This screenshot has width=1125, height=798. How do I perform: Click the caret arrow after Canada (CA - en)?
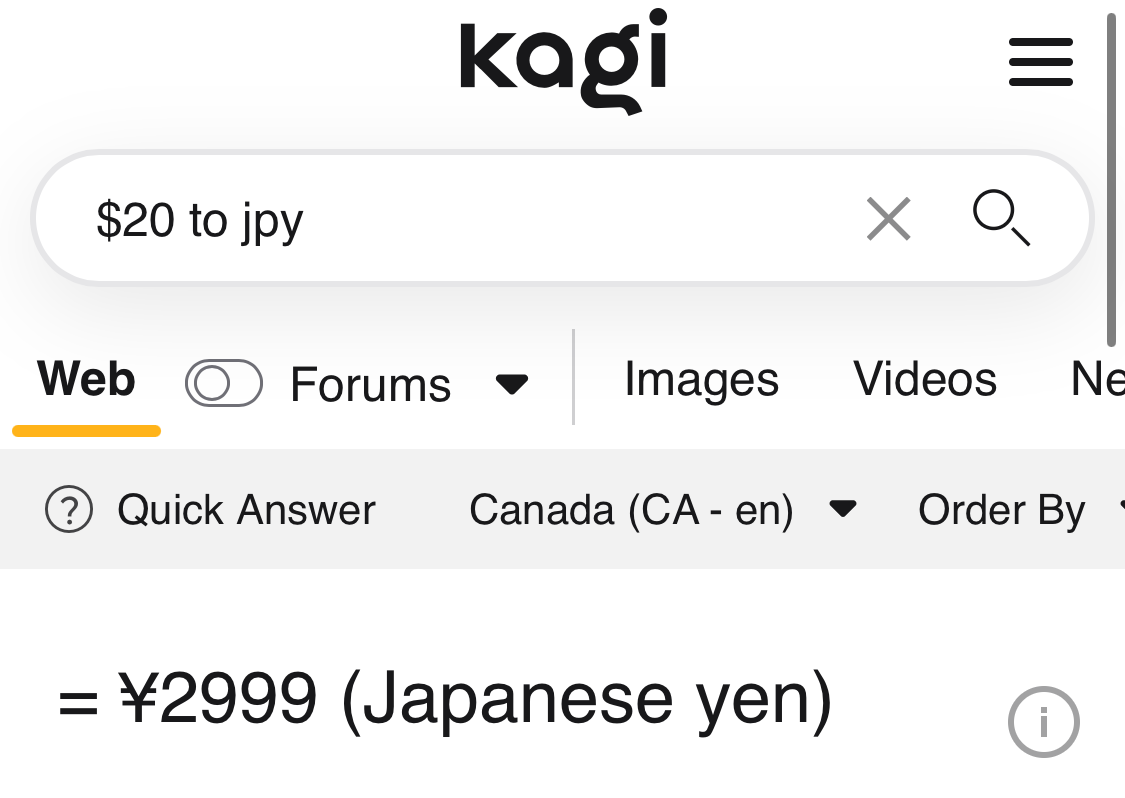[x=843, y=510]
